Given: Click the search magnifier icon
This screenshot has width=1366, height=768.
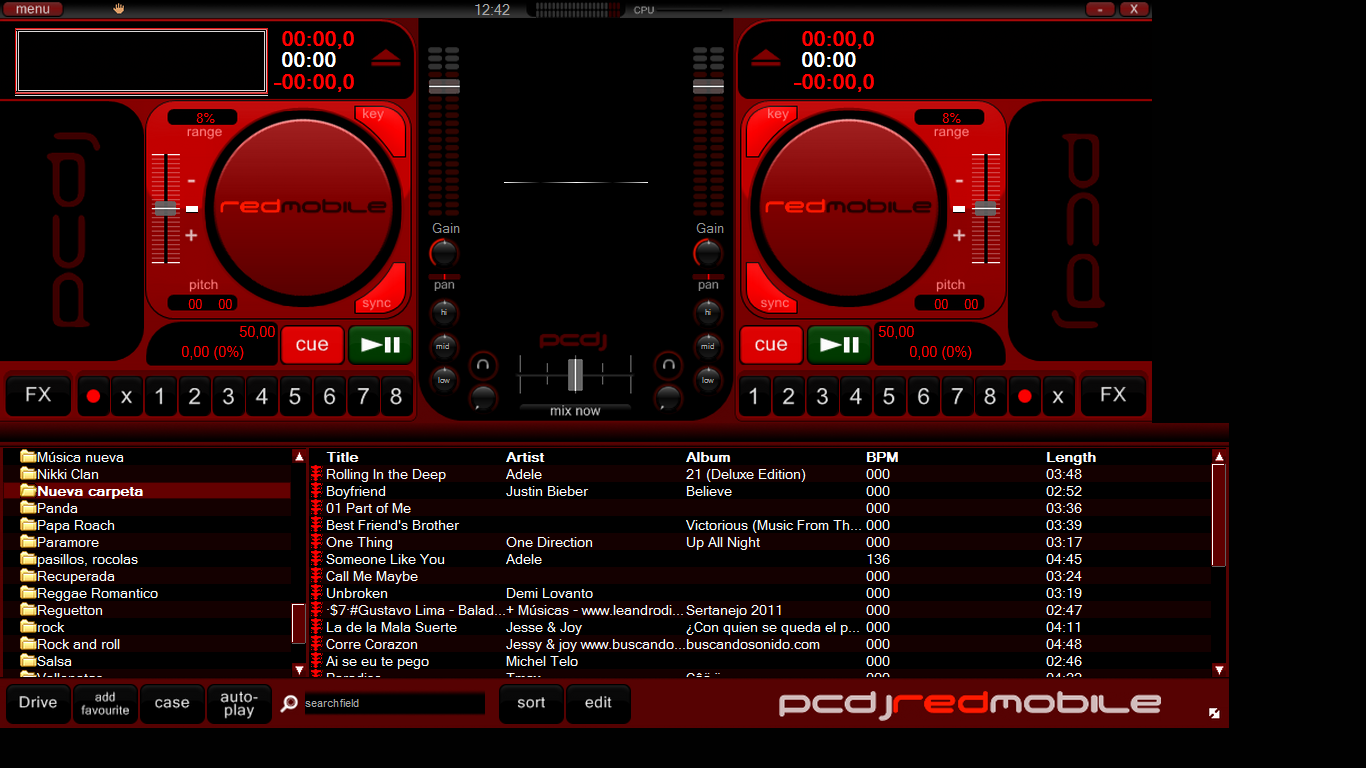Looking at the screenshot, I should (289, 703).
